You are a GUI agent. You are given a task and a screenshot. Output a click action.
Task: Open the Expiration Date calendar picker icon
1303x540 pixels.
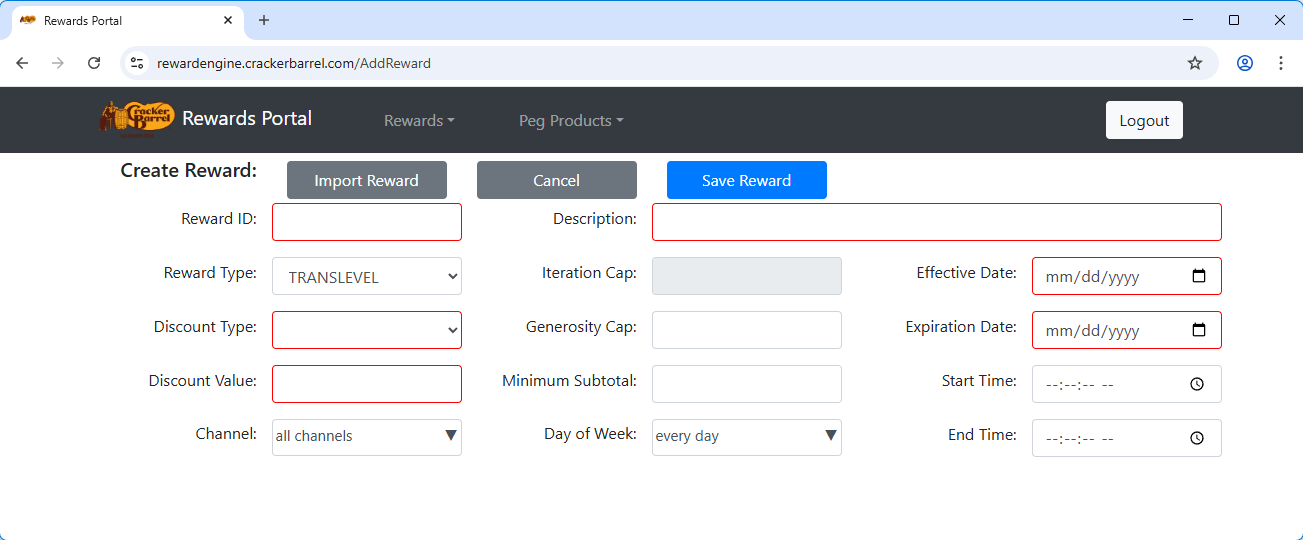pos(1199,331)
